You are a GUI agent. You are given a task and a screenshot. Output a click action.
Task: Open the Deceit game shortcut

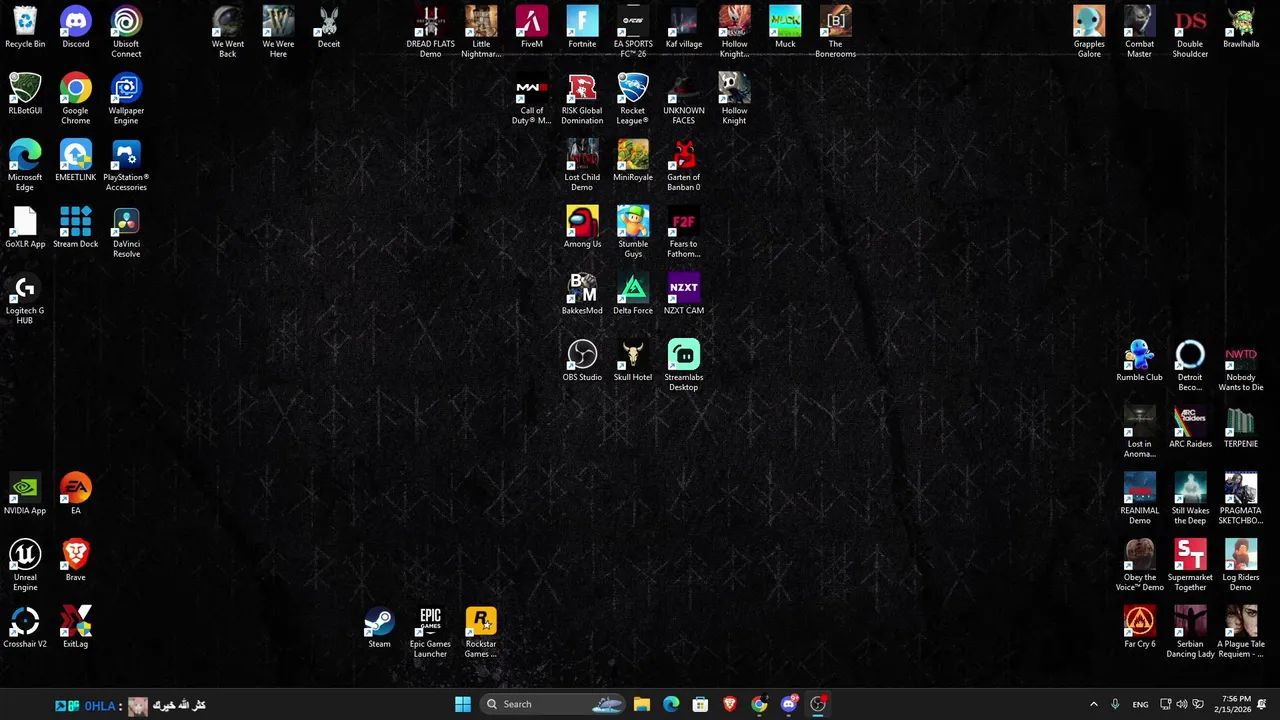pyautogui.click(x=329, y=28)
